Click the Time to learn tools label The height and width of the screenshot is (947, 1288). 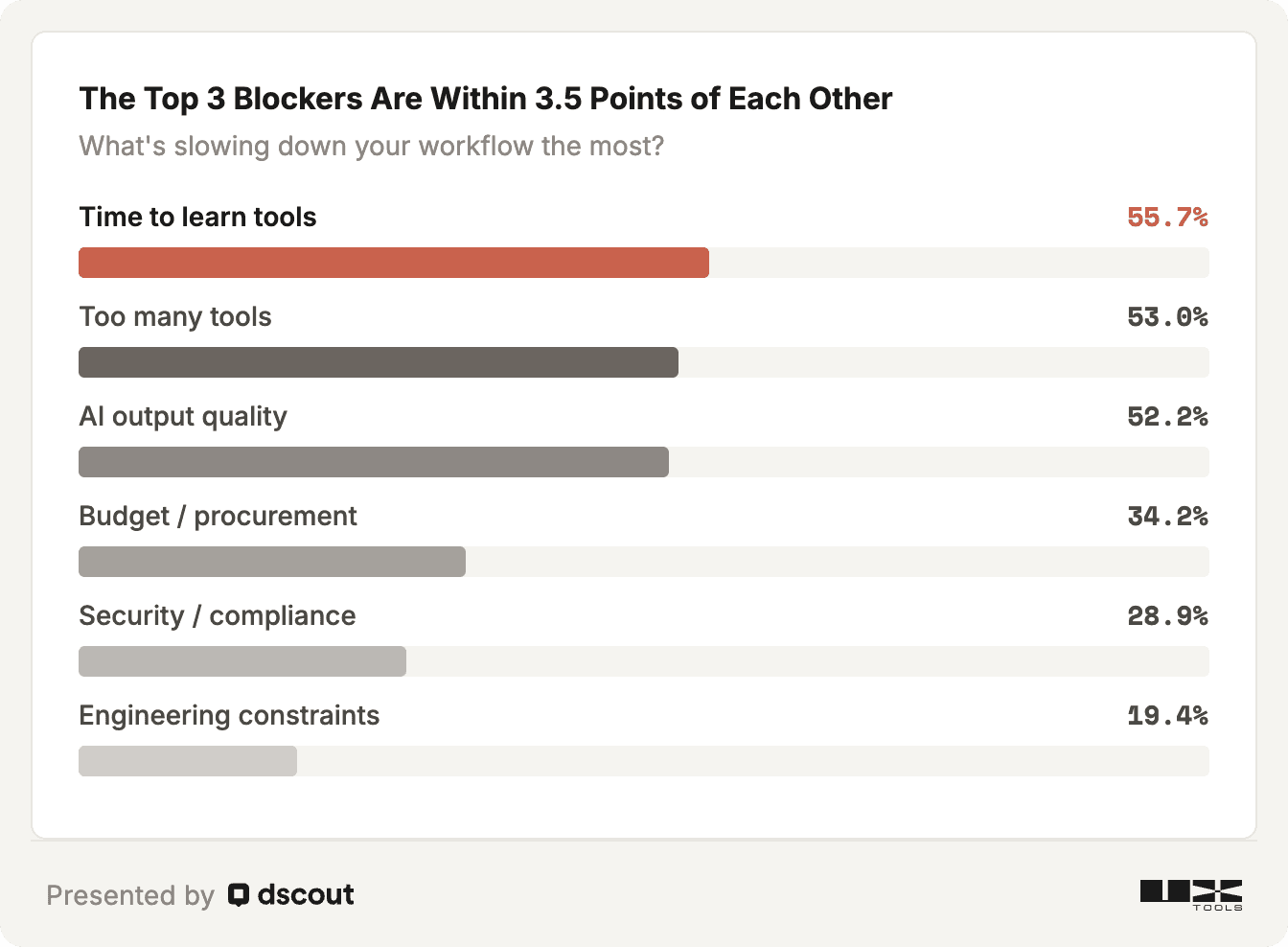pos(197,217)
